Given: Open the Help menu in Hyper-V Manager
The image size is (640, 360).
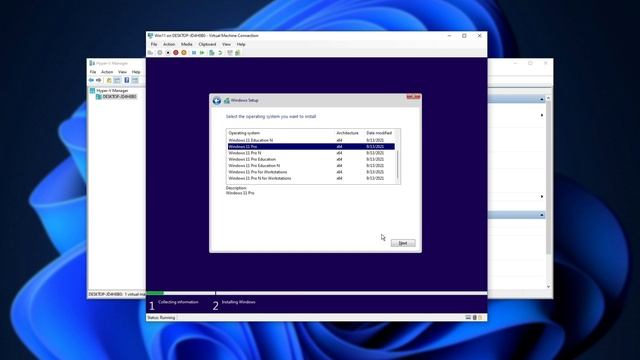Looking at the screenshot, I should [136, 72].
